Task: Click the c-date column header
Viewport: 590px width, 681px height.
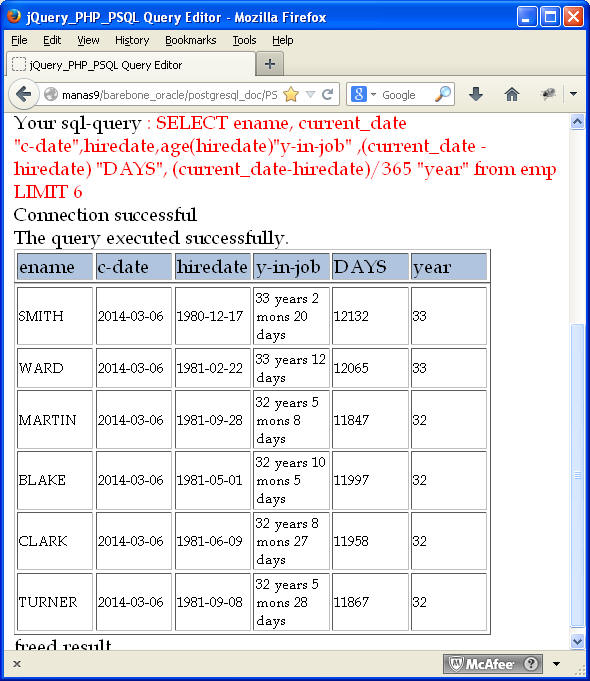Action: (134, 267)
